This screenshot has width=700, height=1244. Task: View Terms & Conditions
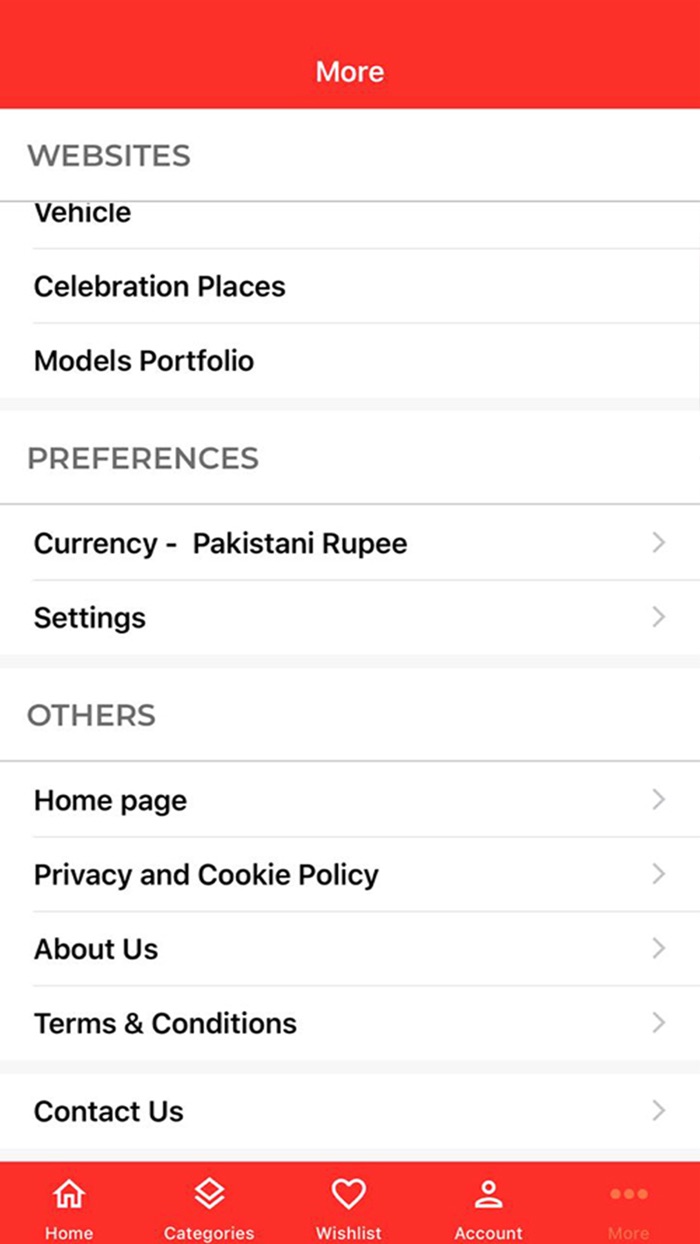tap(166, 1023)
